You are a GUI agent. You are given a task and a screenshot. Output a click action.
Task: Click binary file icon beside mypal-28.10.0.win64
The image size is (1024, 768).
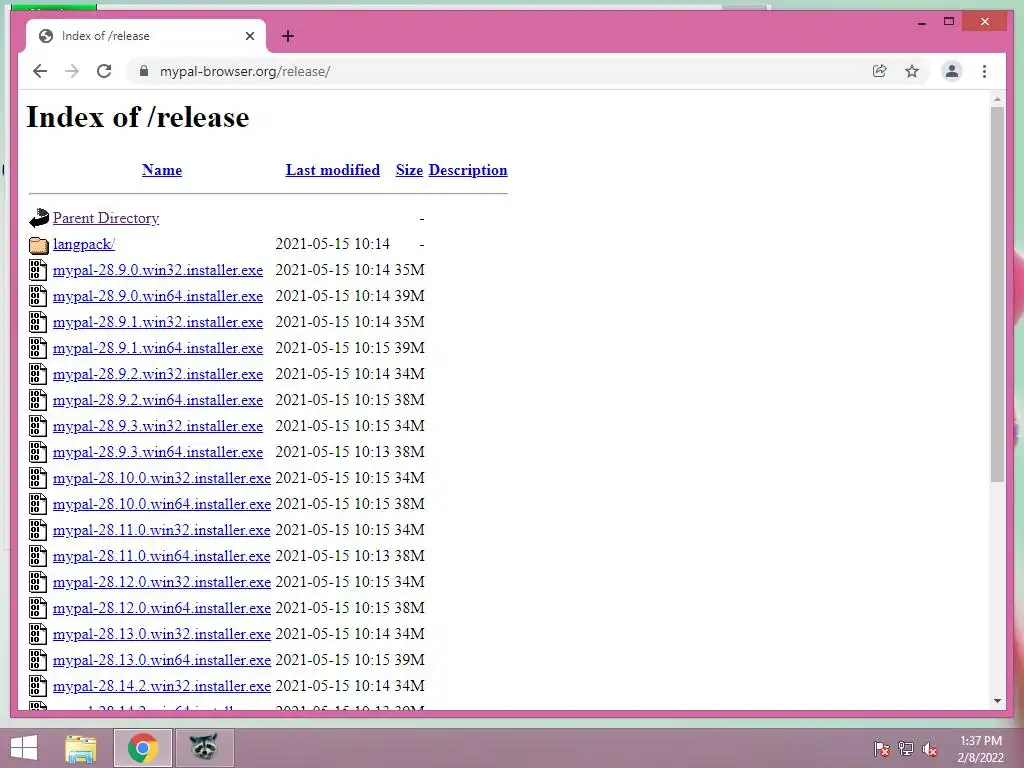(38, 504)
